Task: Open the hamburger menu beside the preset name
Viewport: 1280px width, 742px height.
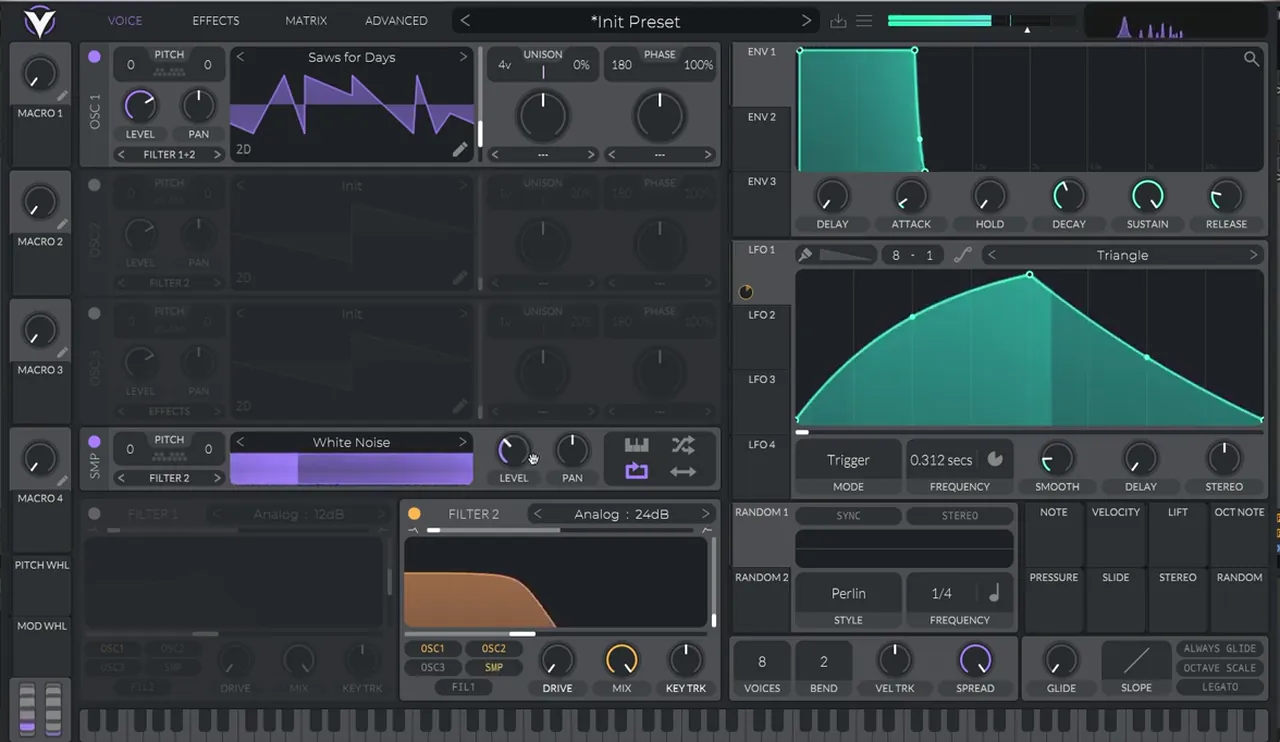Action: pyautogui.click(x=864, y=21)
